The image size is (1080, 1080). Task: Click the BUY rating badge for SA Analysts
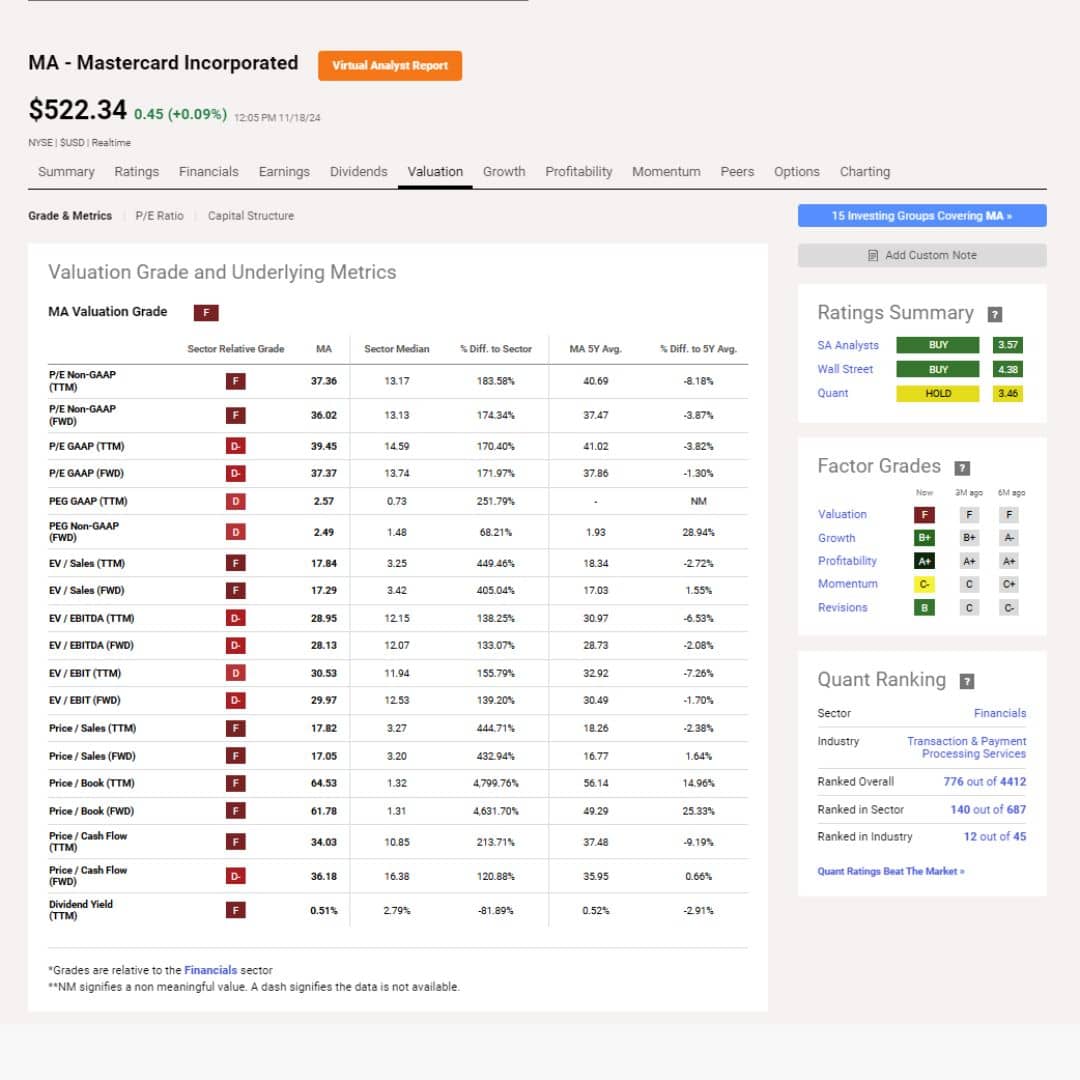point(937,345)
